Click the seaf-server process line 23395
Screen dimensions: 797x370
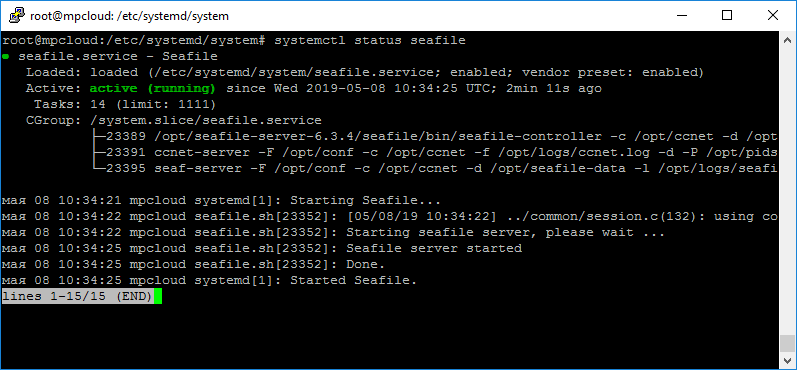point(436,168)
